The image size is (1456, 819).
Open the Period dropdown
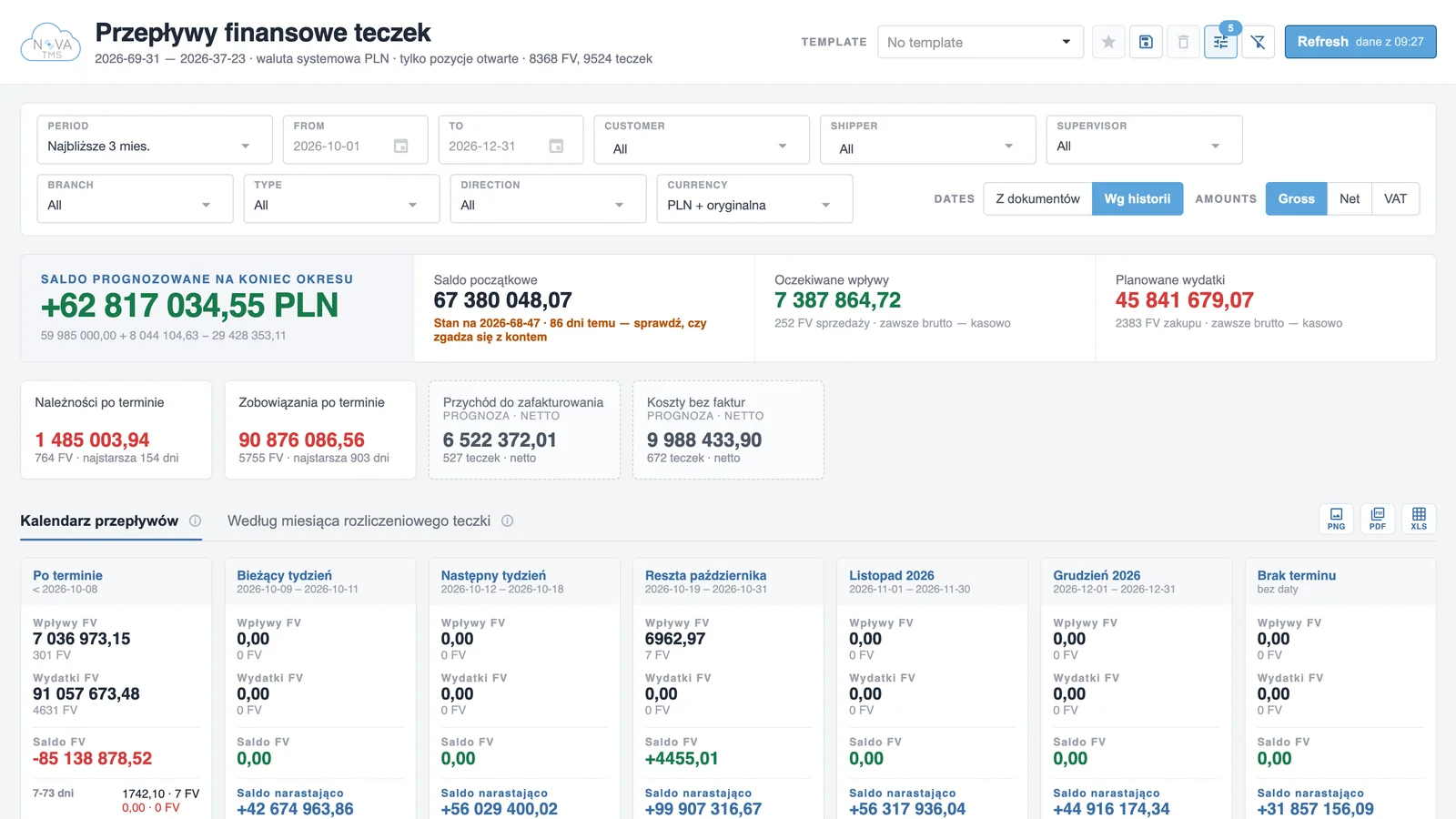pos(155,139)
